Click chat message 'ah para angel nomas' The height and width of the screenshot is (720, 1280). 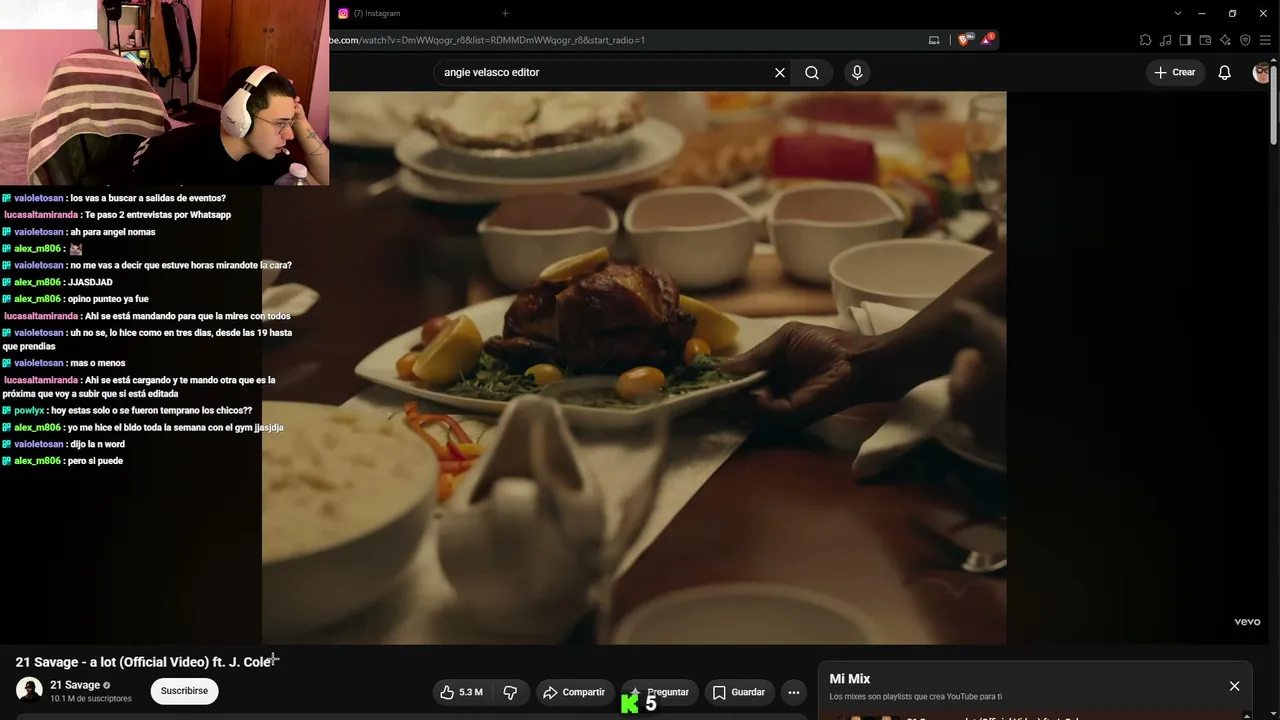click(112, 232)
